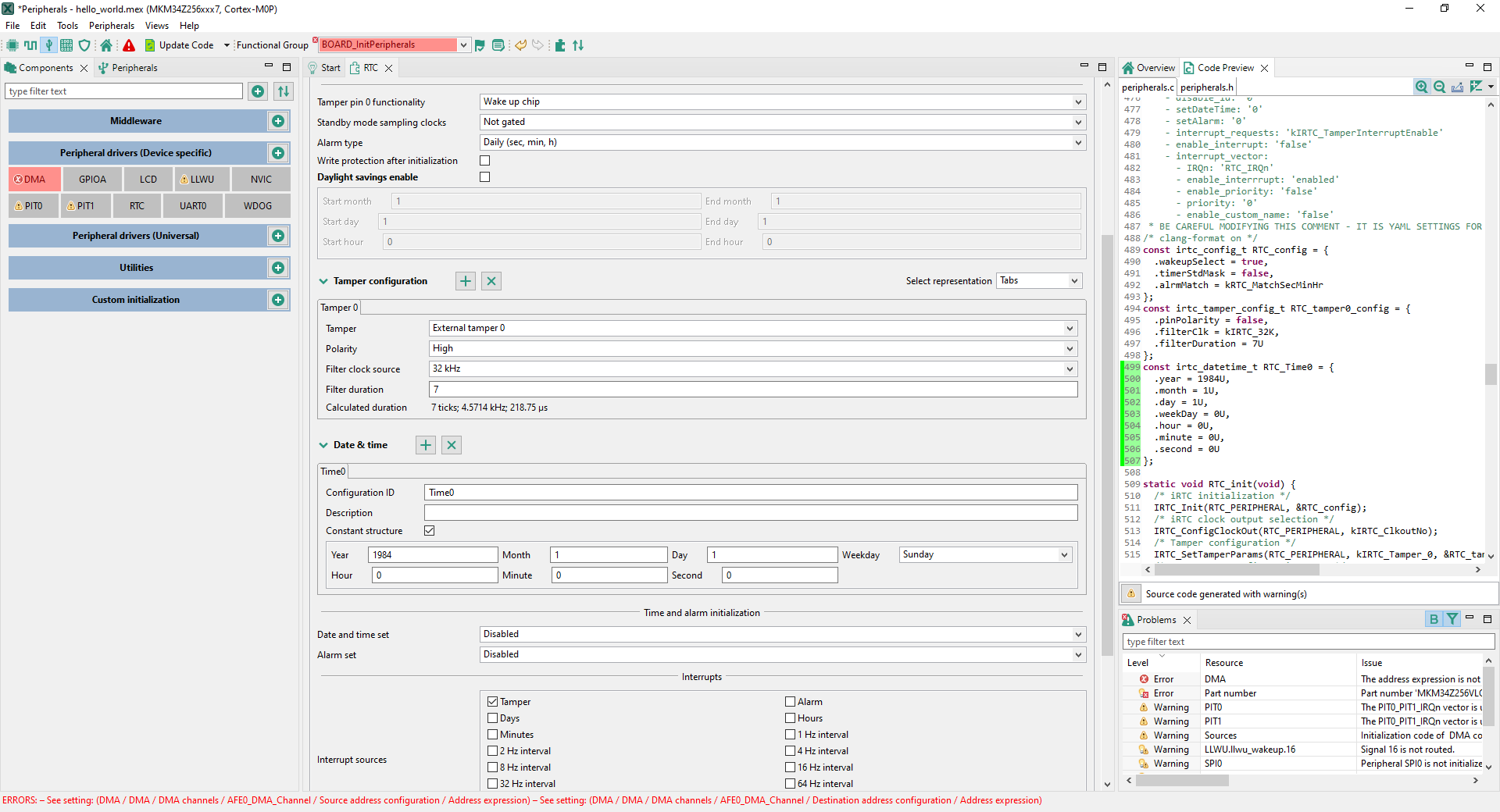Open the home icon in the main toolbar
The height and width of the screenshot is (812, 1500).
tap(106, 45)
